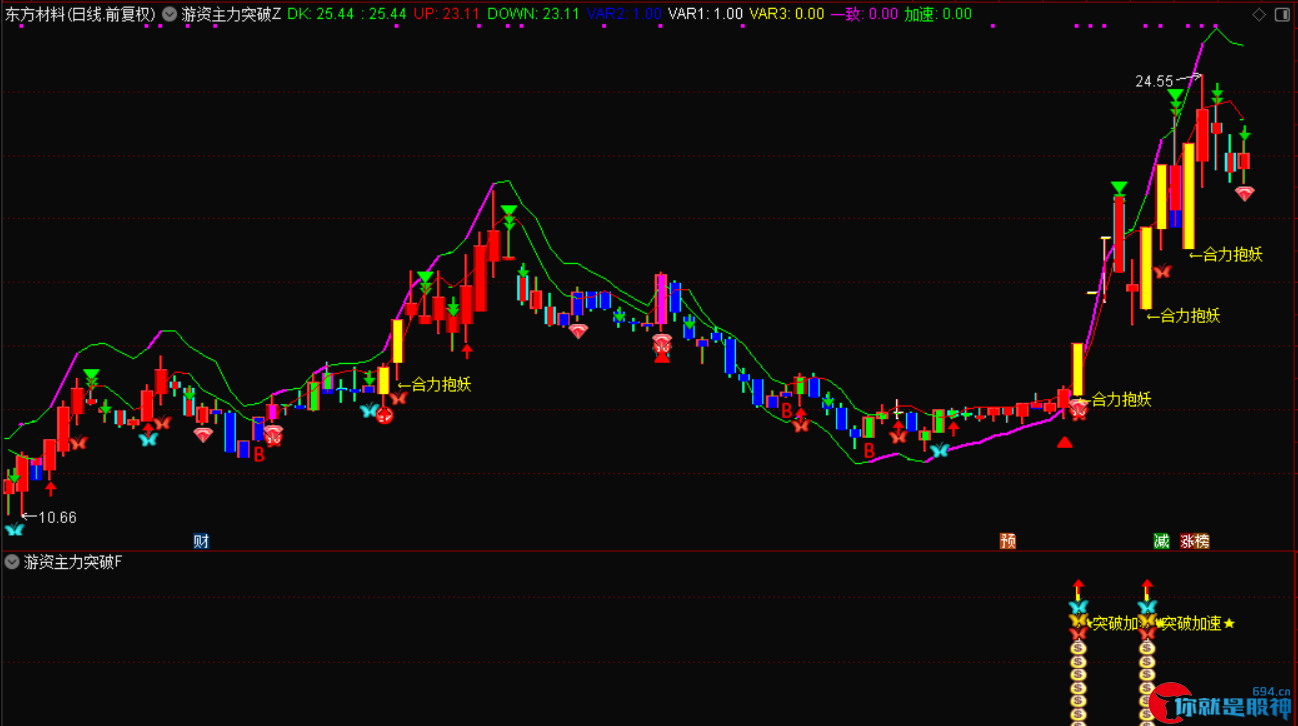Click the 游资主力突破F indicator name
The height and width of the screenshot is (726, 1298).
(x=73, y=562)
